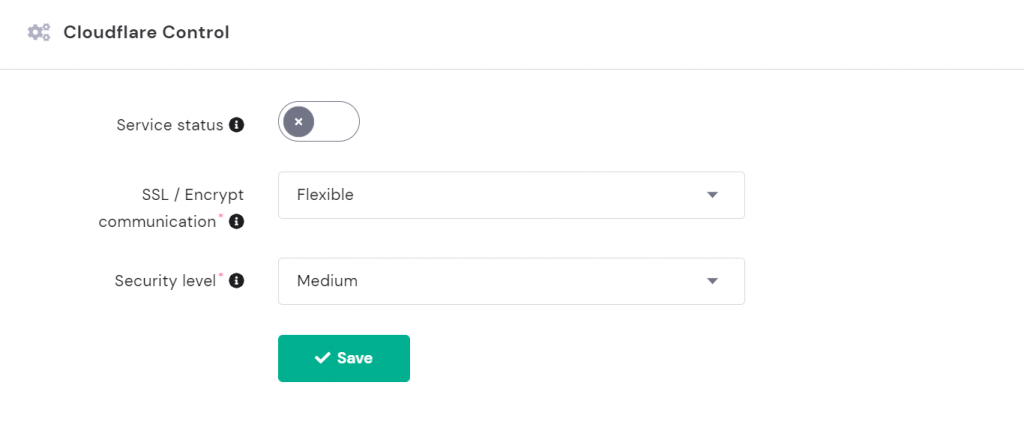Open the SSL dropdown showing Flexible
1024x433 pixels.
(510, 195)
